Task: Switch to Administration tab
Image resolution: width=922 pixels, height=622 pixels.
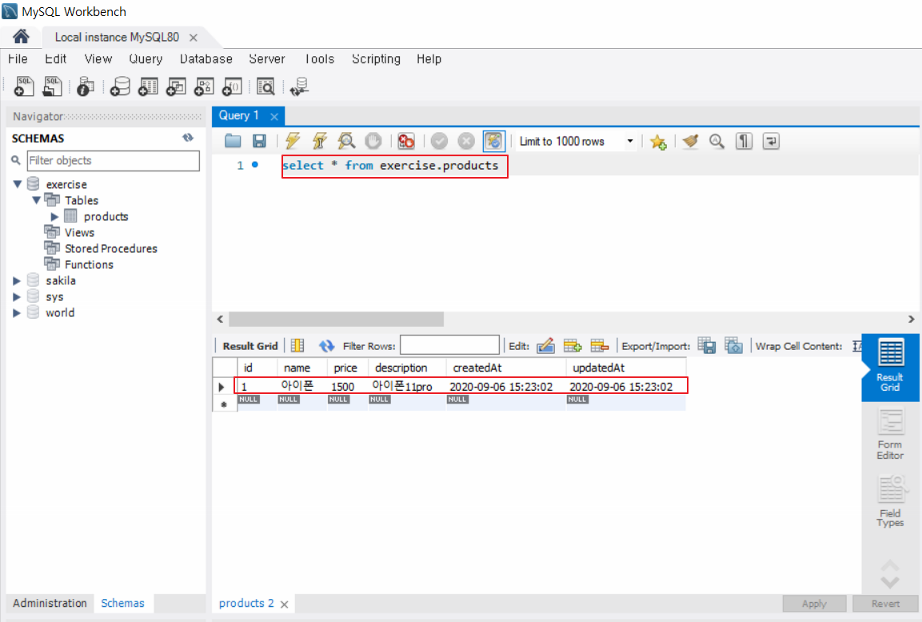Action: point(49,603)
